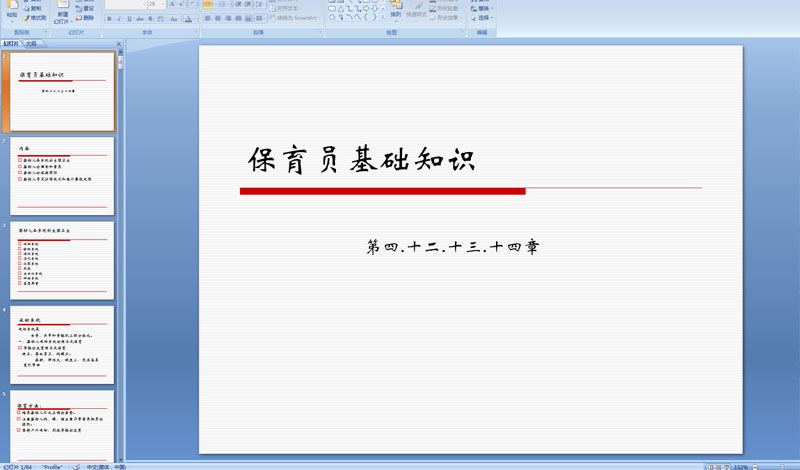Viewport: 800px width, 470px height.
Task: Select slide 4 thumbnail 运动系统
Action: [62, 345]
